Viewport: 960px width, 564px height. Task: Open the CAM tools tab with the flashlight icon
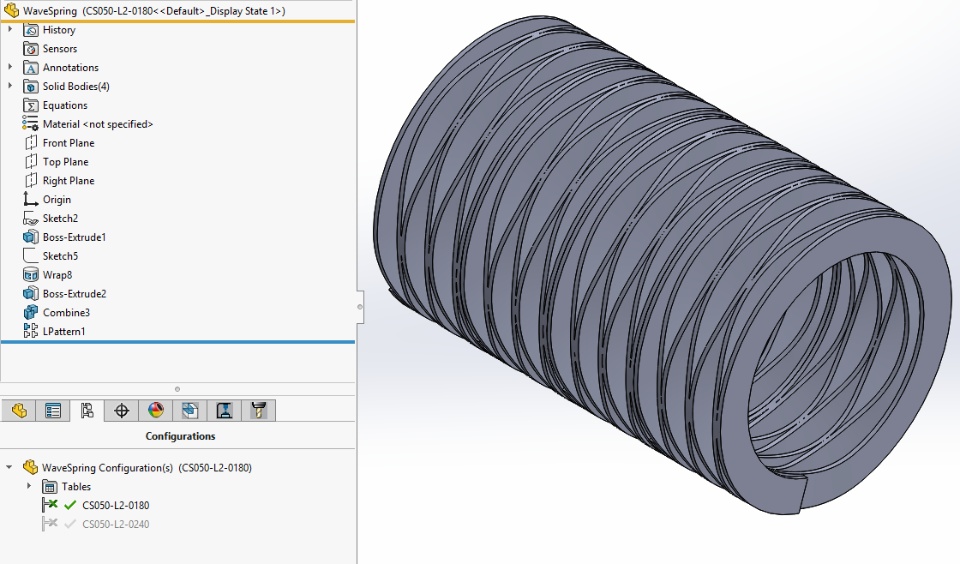tap(258, 410)
